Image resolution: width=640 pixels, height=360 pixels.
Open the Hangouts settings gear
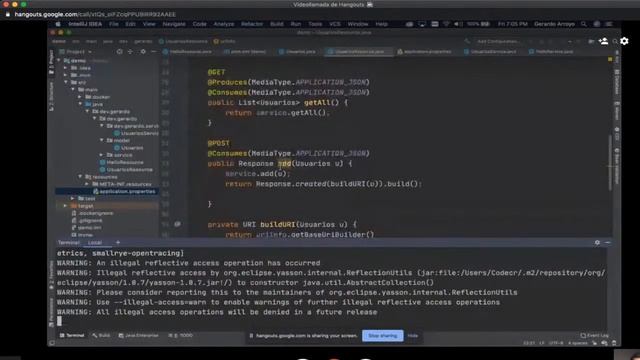pyautogui.click(x=624, y=41)
